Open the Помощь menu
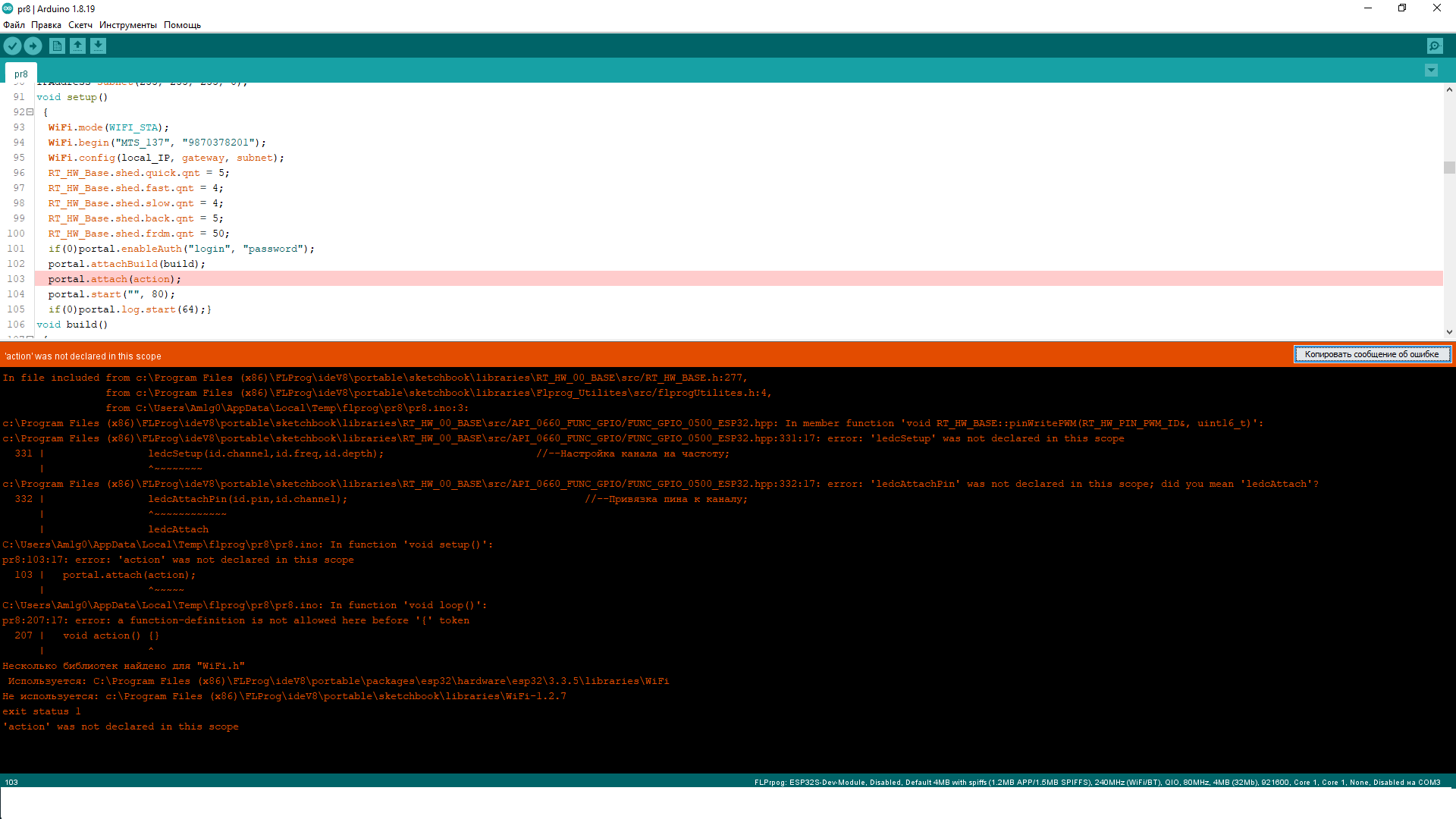Viewport: 1456px width, 819px height. [x=182, y=25]
